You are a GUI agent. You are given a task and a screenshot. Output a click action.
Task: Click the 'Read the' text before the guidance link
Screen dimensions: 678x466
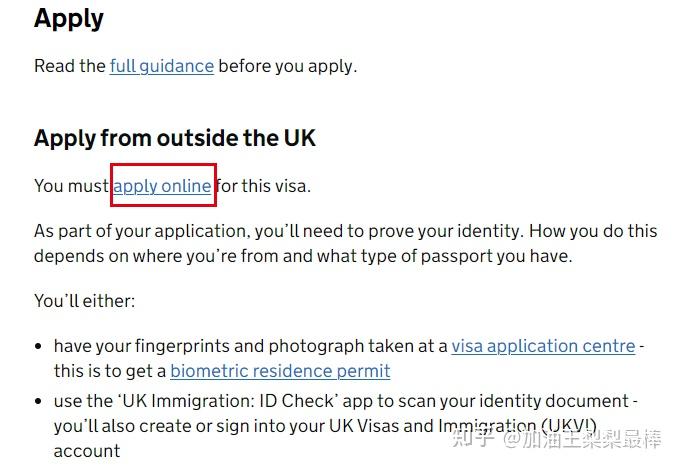tap(69, 66)
